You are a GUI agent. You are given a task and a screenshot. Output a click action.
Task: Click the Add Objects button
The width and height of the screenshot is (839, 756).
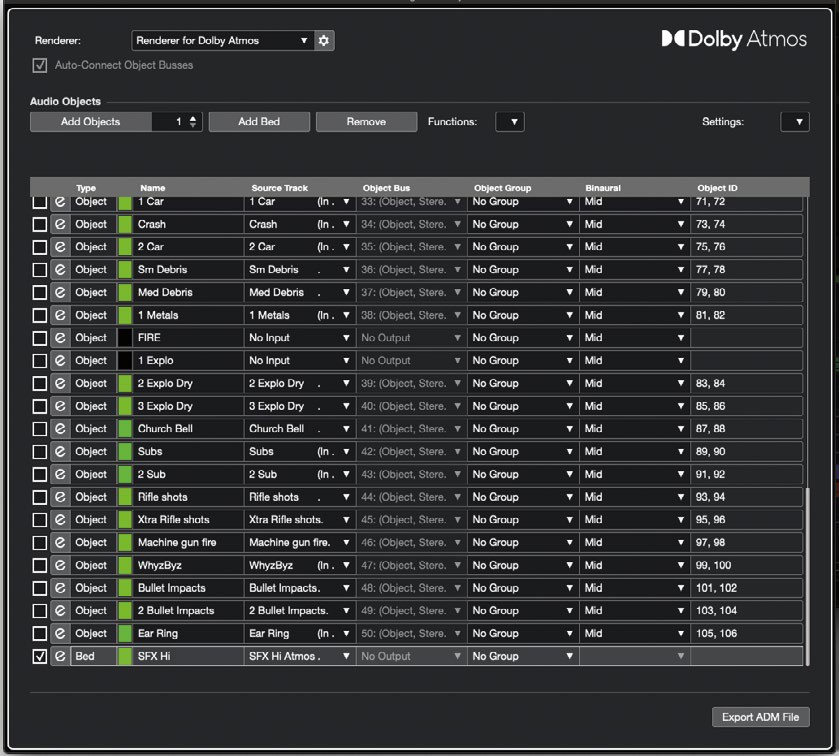[x=90, y=122]
